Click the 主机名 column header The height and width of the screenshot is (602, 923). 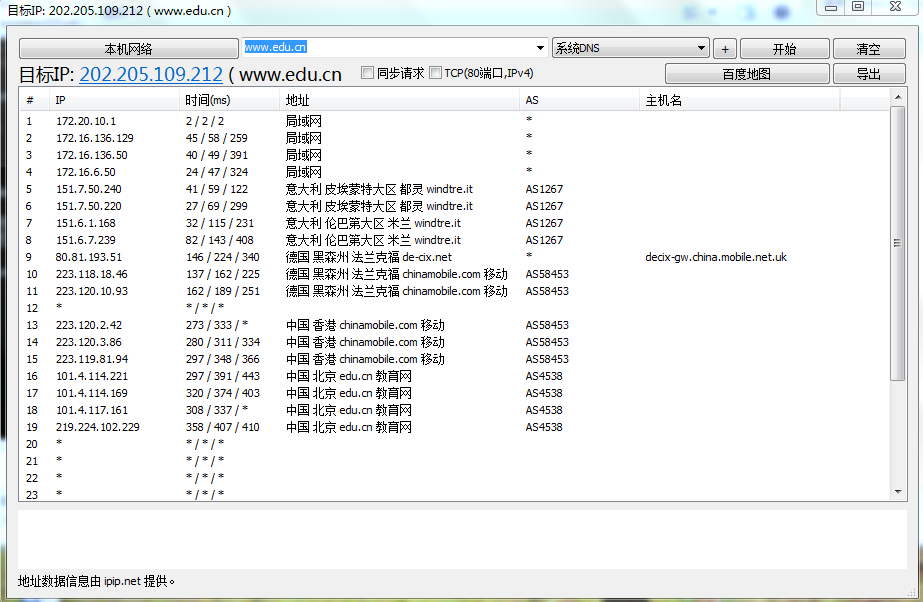740,100
